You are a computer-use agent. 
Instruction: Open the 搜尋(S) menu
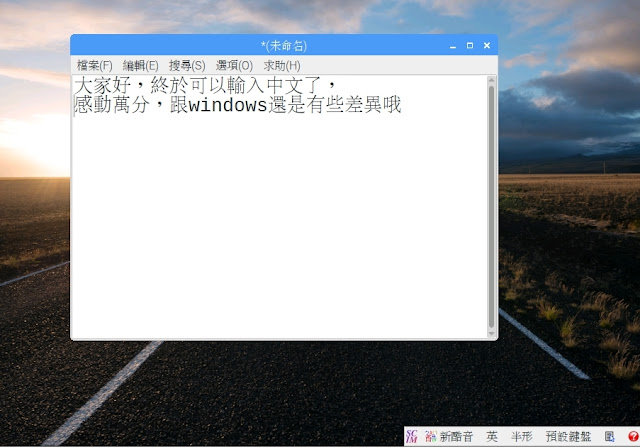point(187,65)
